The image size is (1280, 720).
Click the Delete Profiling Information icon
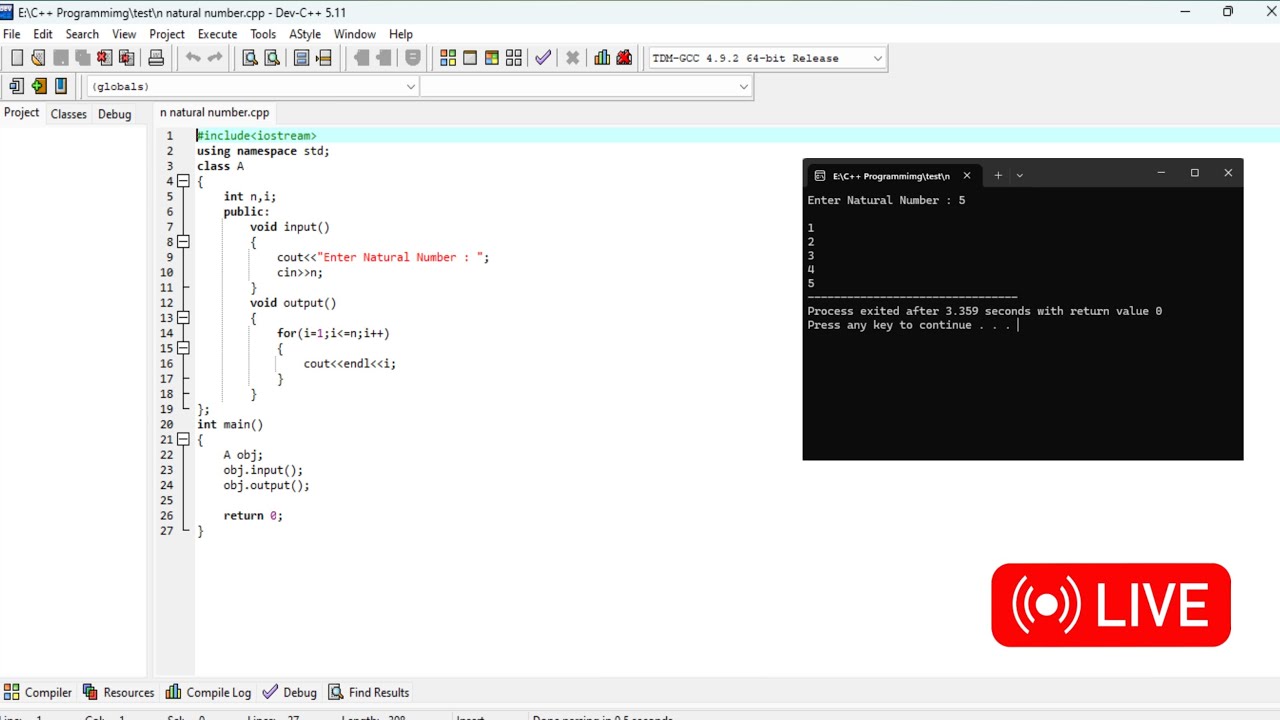pyautogui.click(x=624, y=58)
